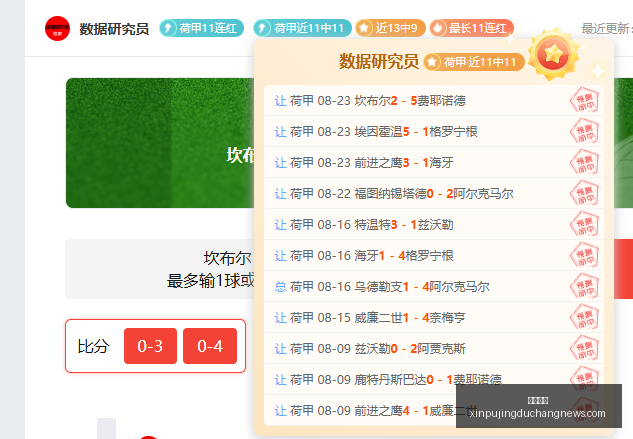
Task: Open row 08-16 海牙1 - 4格罗宁根
Action: click(434, 256)
